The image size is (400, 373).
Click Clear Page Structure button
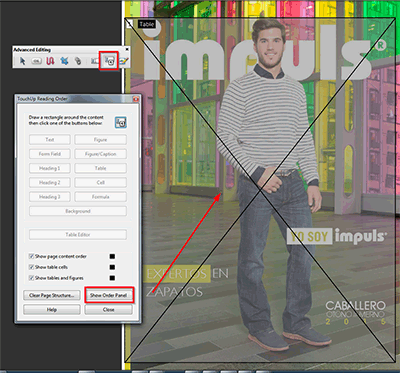coord(52,295)
